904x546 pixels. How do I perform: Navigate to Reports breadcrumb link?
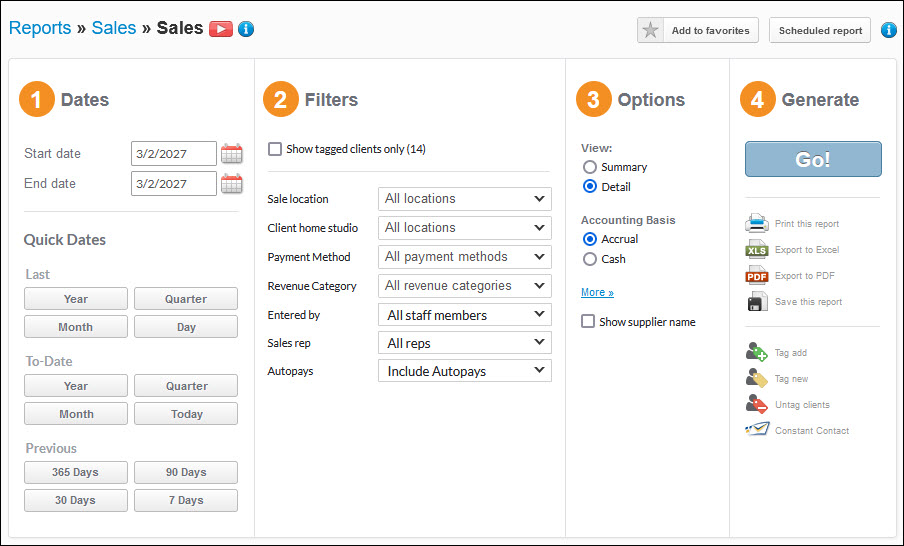[40, 28]
